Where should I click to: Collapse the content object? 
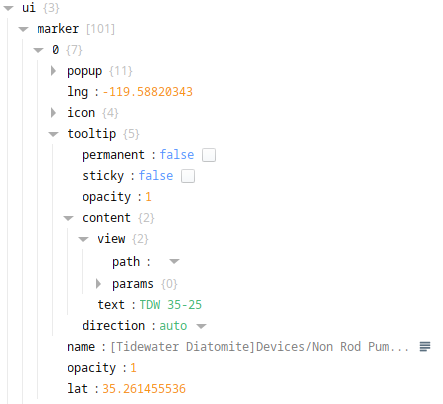point(68,218)
